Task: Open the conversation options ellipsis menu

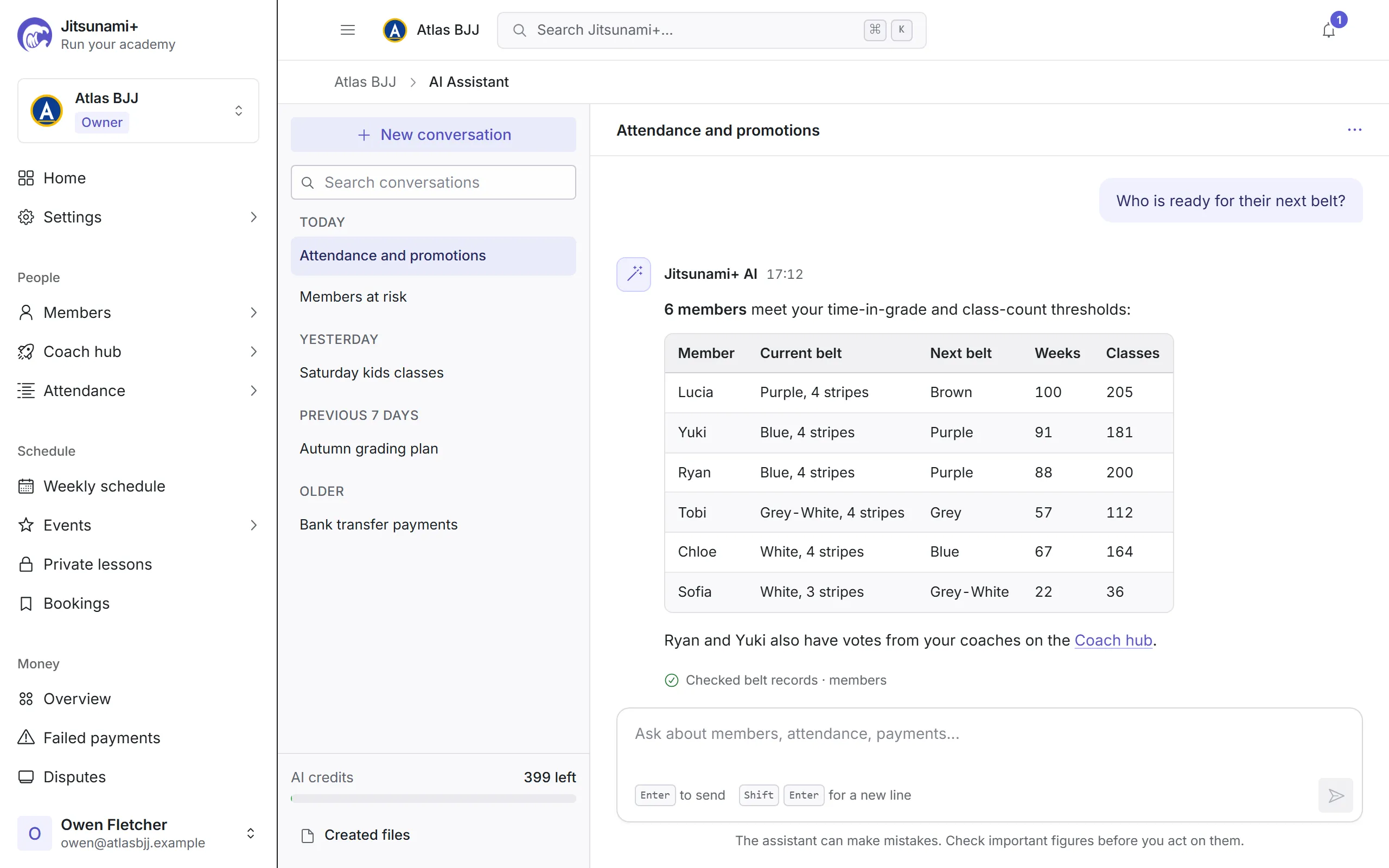Action: [x=1355, y=130]
